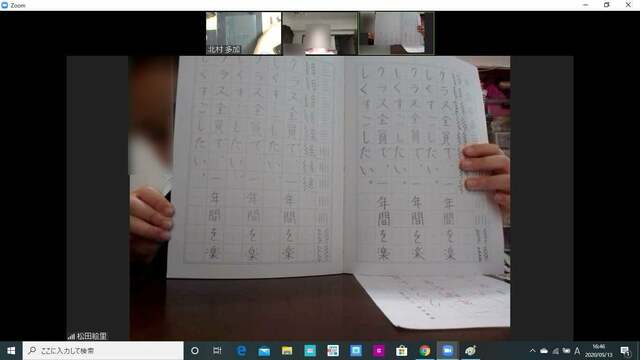The width and height of the screenshot is (640, 360).
Task: Open Task View in taskbar
Action: pos(217,351)
